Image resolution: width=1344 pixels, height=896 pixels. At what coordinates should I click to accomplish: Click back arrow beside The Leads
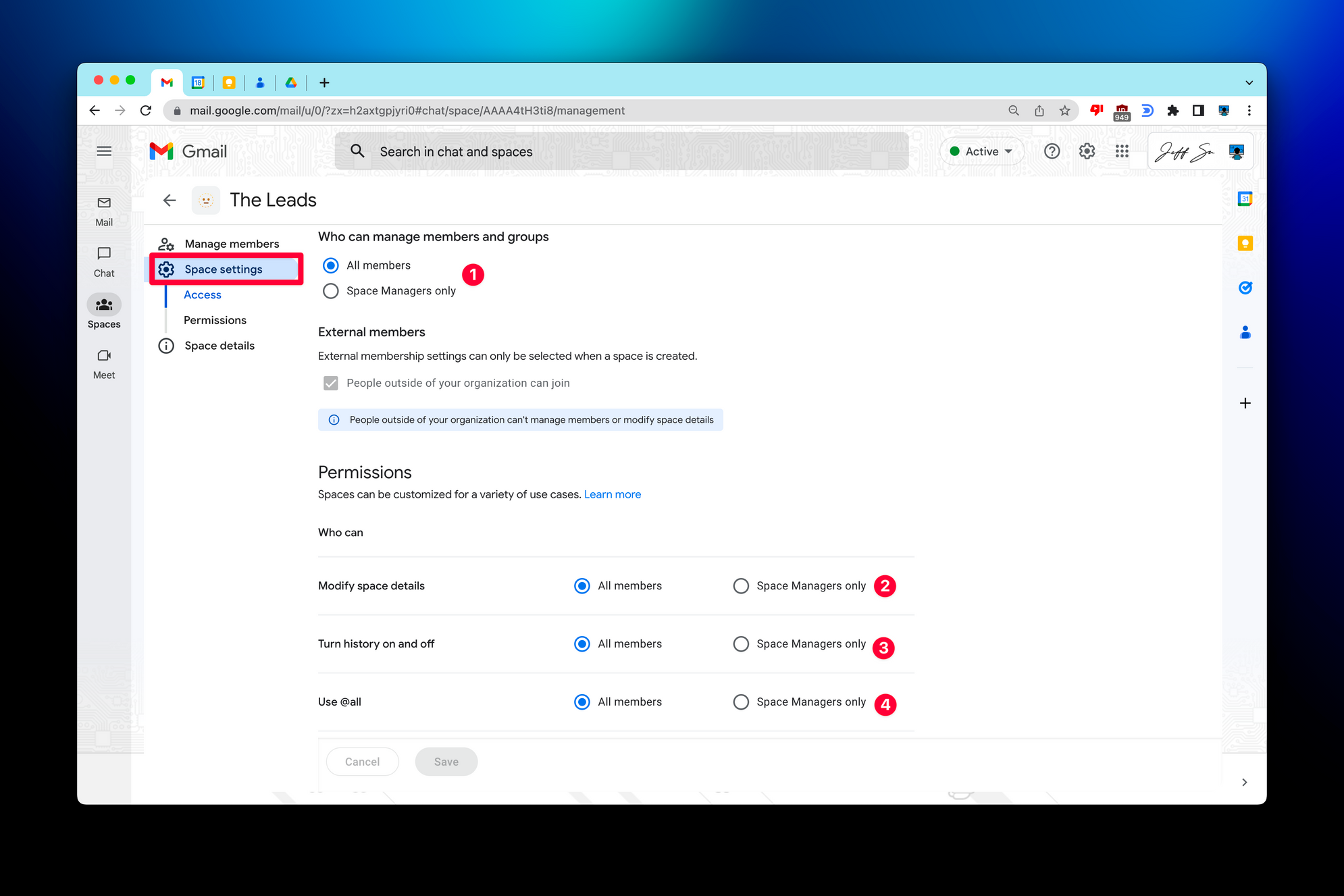(170, 200)
